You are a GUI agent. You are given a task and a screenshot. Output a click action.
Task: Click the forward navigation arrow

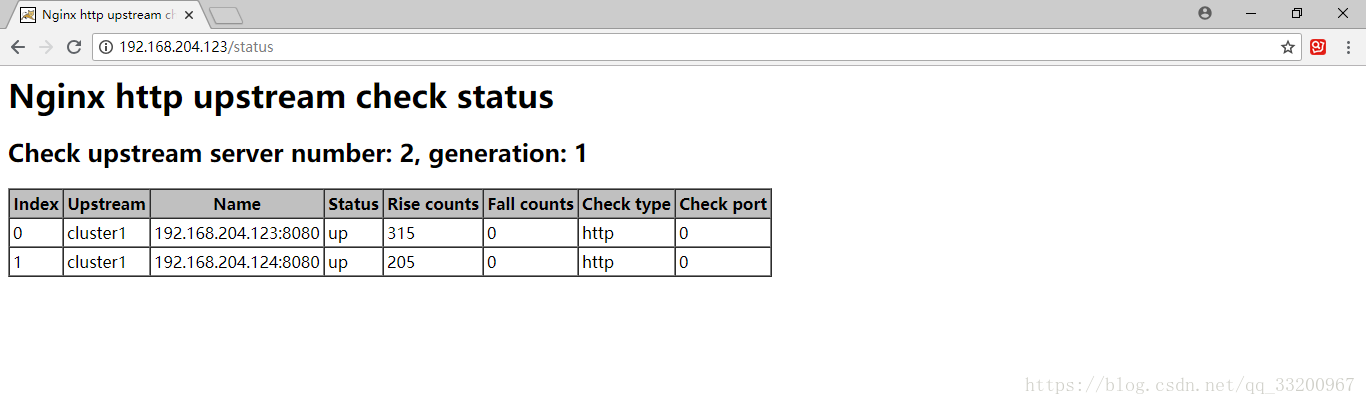point(46,47)
